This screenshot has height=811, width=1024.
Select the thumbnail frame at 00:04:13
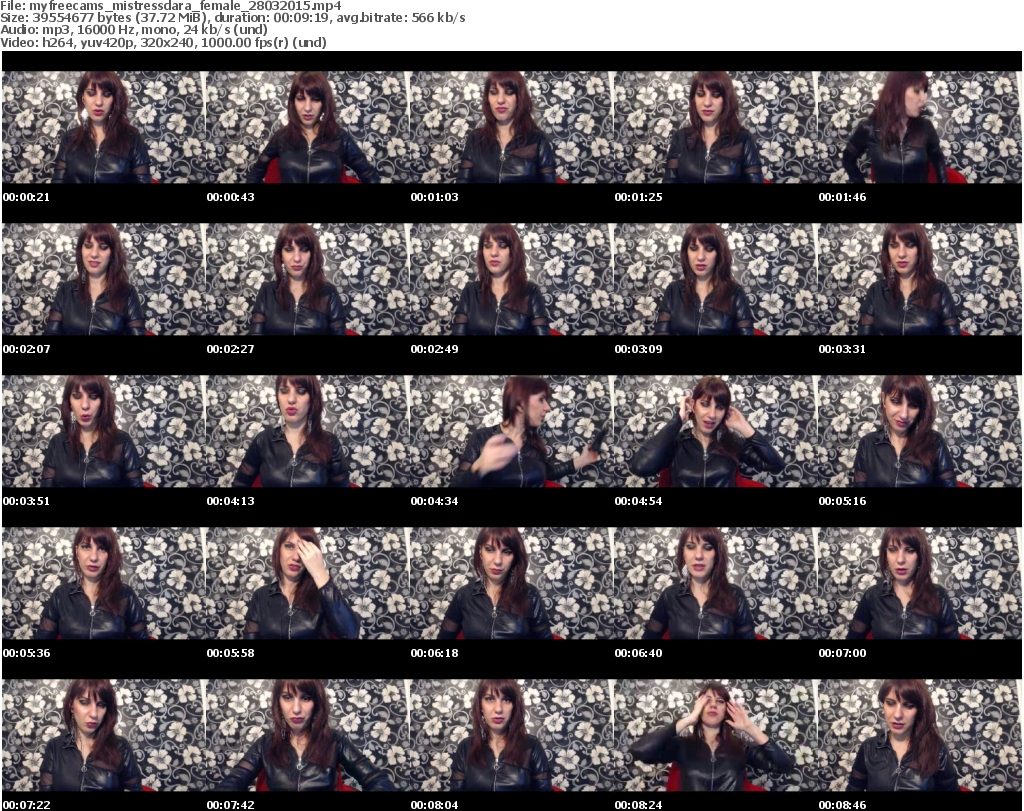[308, 432]
